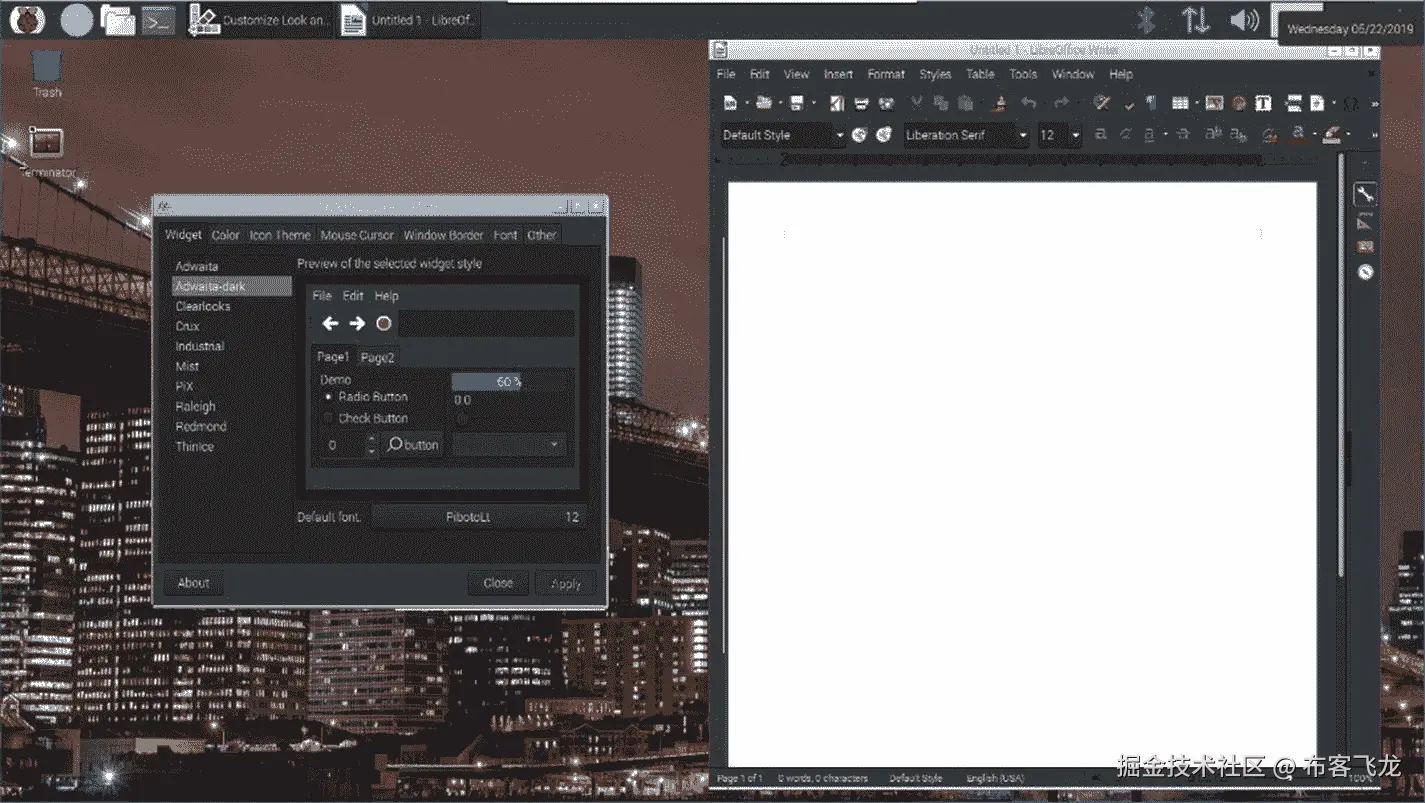Open the Default font chooser button
This screenshot has height=803, width=1425.
tap(478, 517)
